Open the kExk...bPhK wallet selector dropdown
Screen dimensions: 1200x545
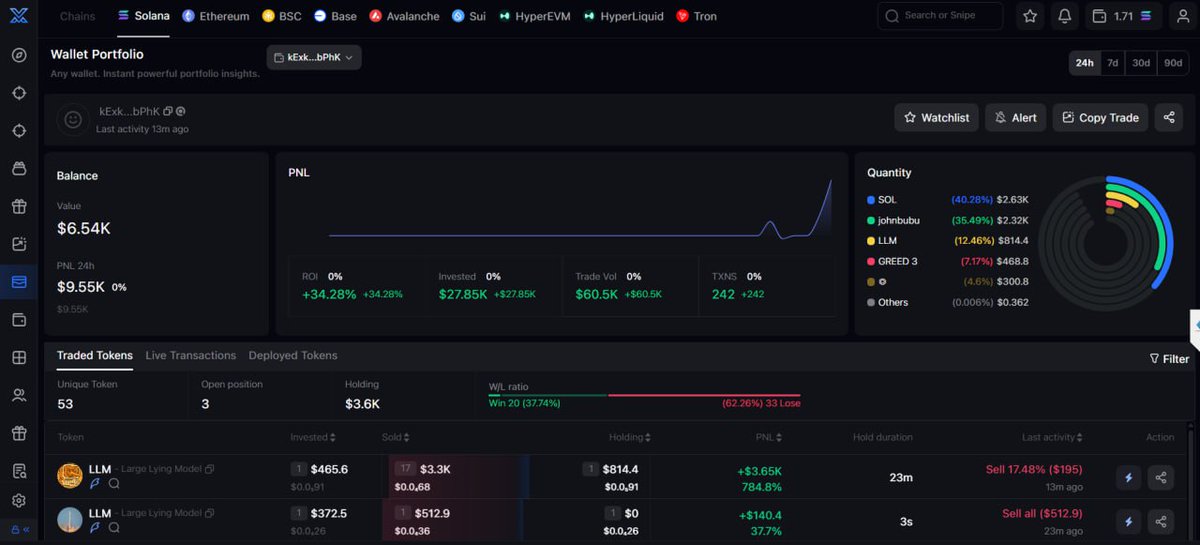coord(314,58)
